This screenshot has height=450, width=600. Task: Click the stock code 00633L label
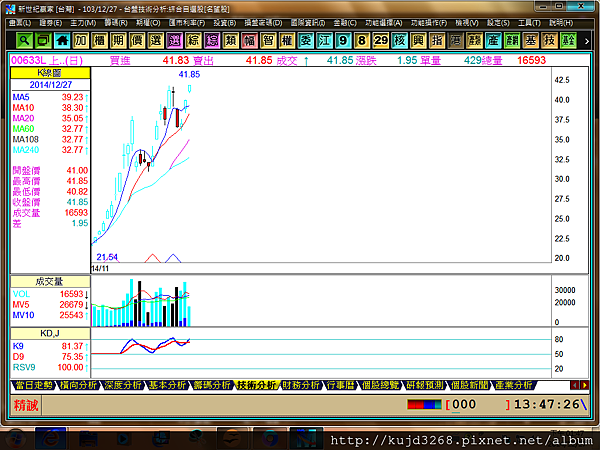26,60
